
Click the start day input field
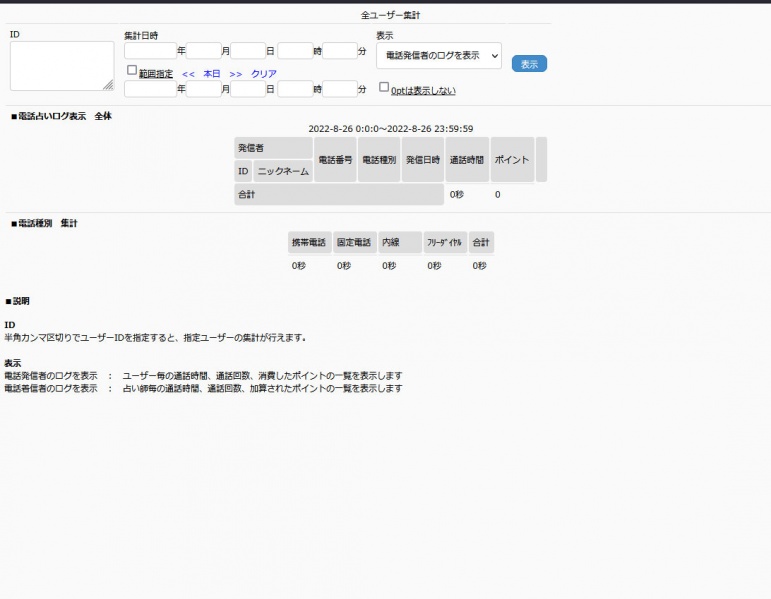[x=247, y=51]
